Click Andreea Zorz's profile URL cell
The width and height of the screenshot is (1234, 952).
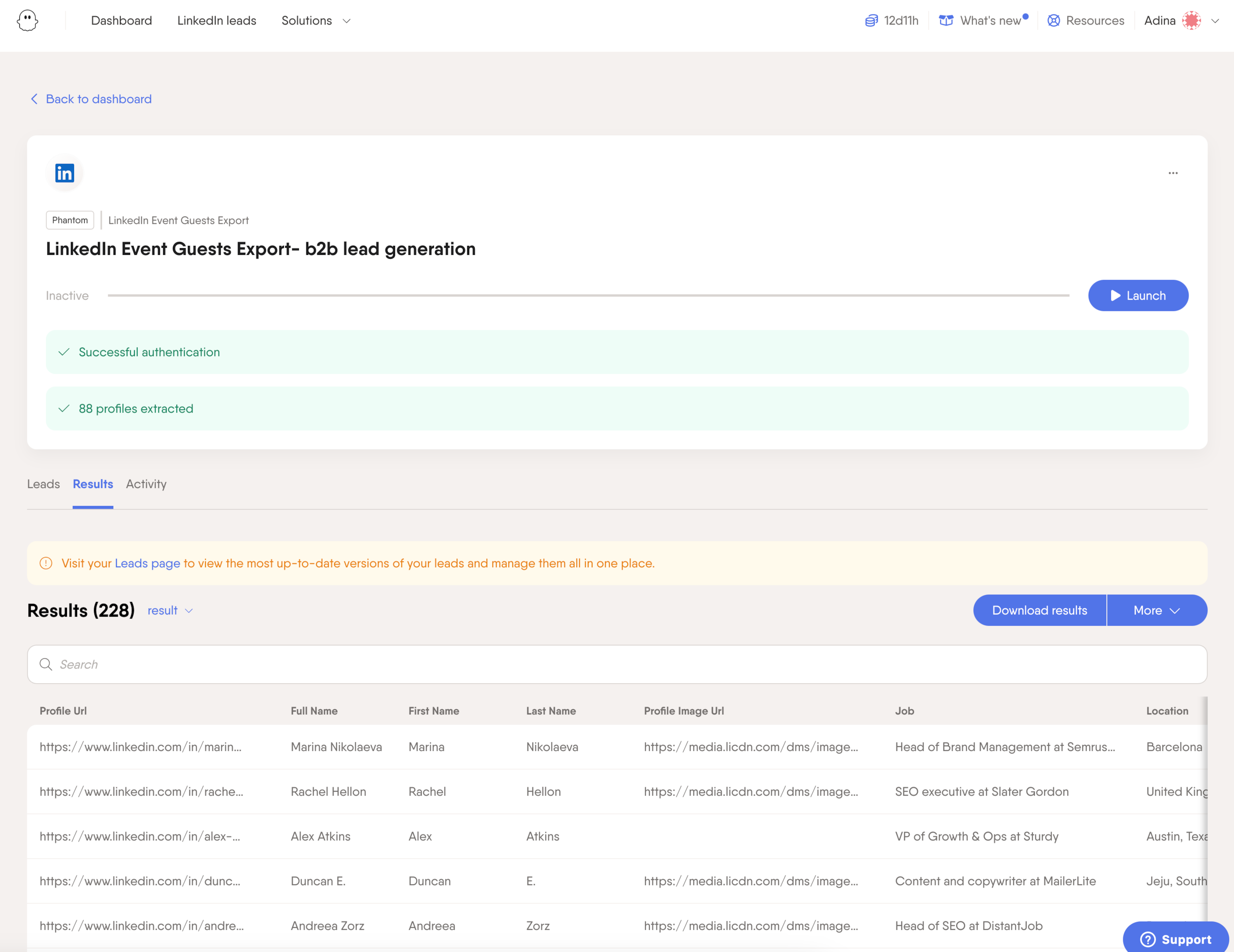(x=141, y=926)
